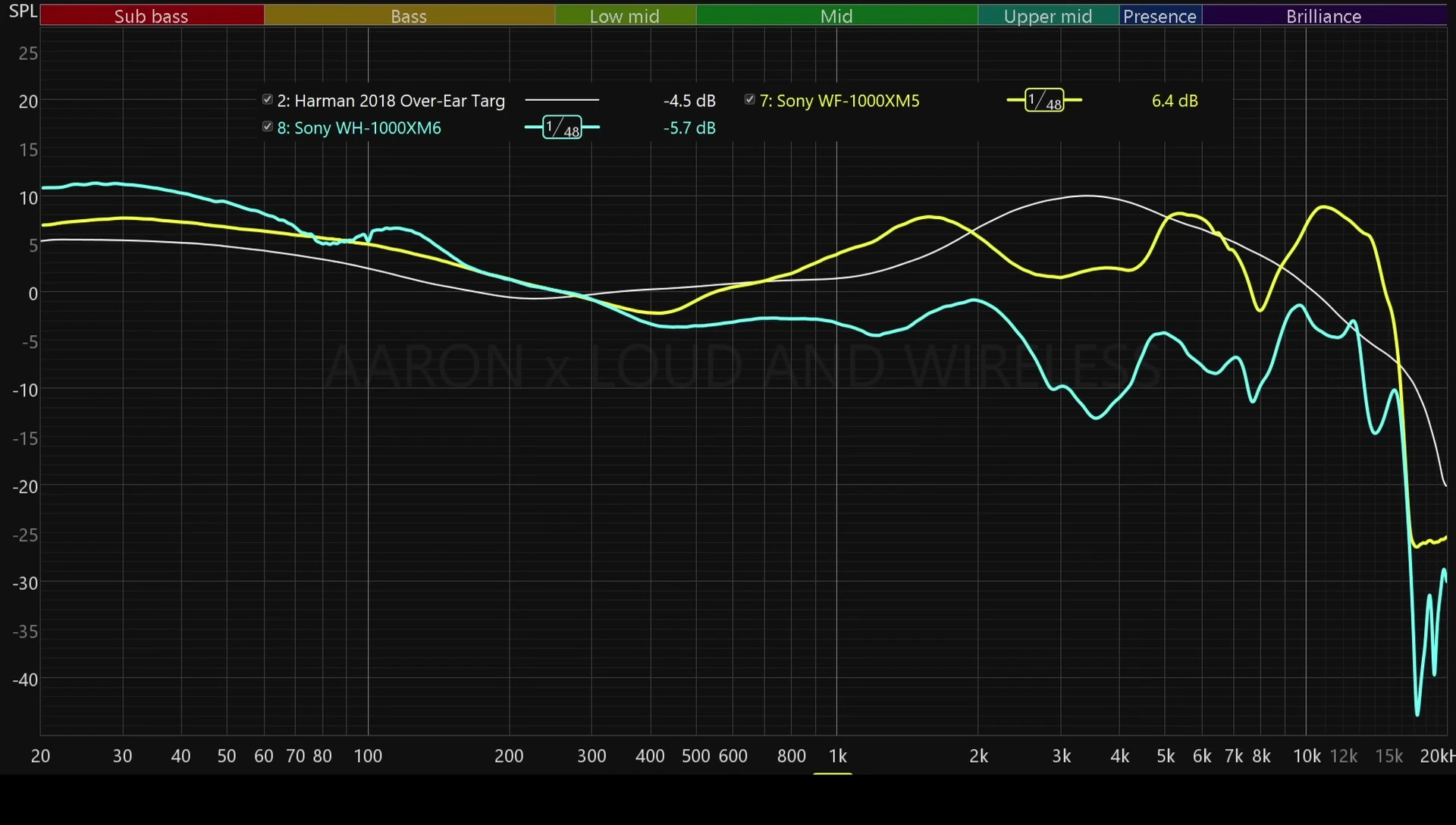Viewport: 1456px width, 825px height.
Task: Click the 6.4 dB offset value
Action: (1175, 101)
